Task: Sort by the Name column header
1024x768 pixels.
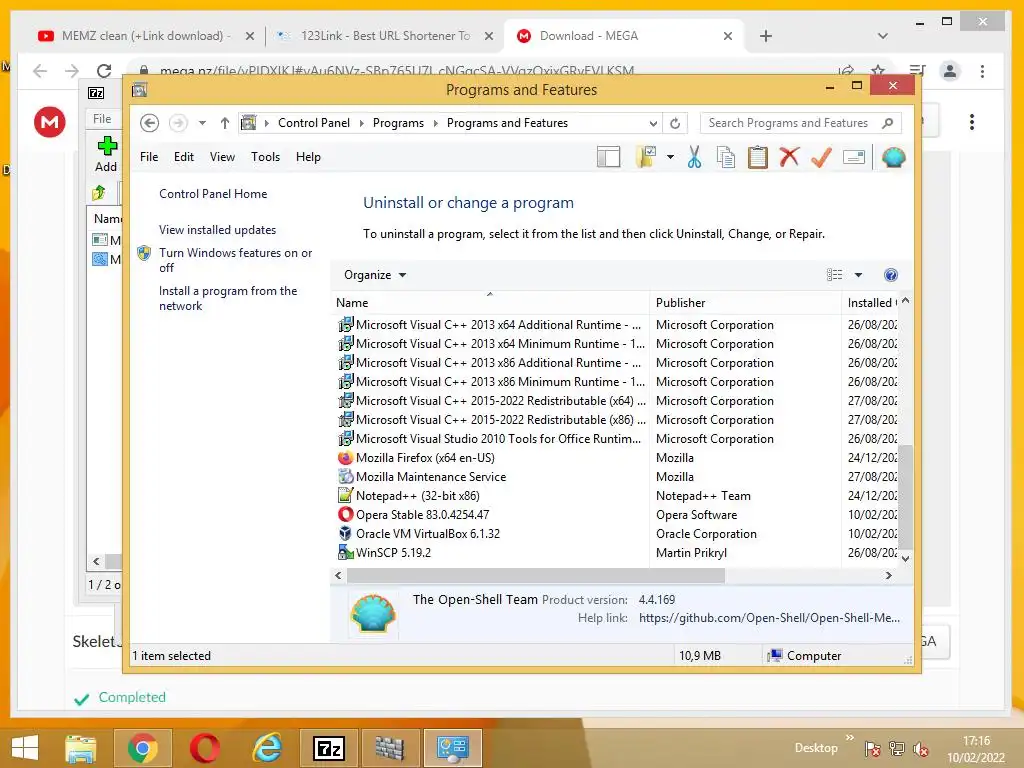Action: 490,303
